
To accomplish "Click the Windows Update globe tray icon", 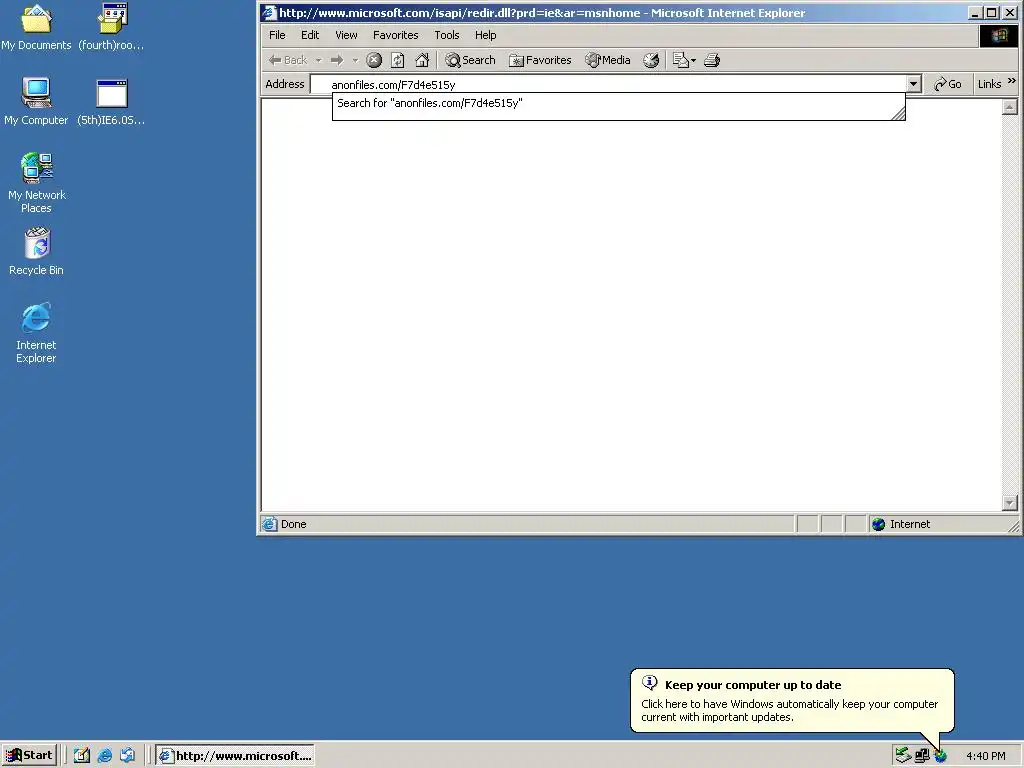I will click(940, 756).
